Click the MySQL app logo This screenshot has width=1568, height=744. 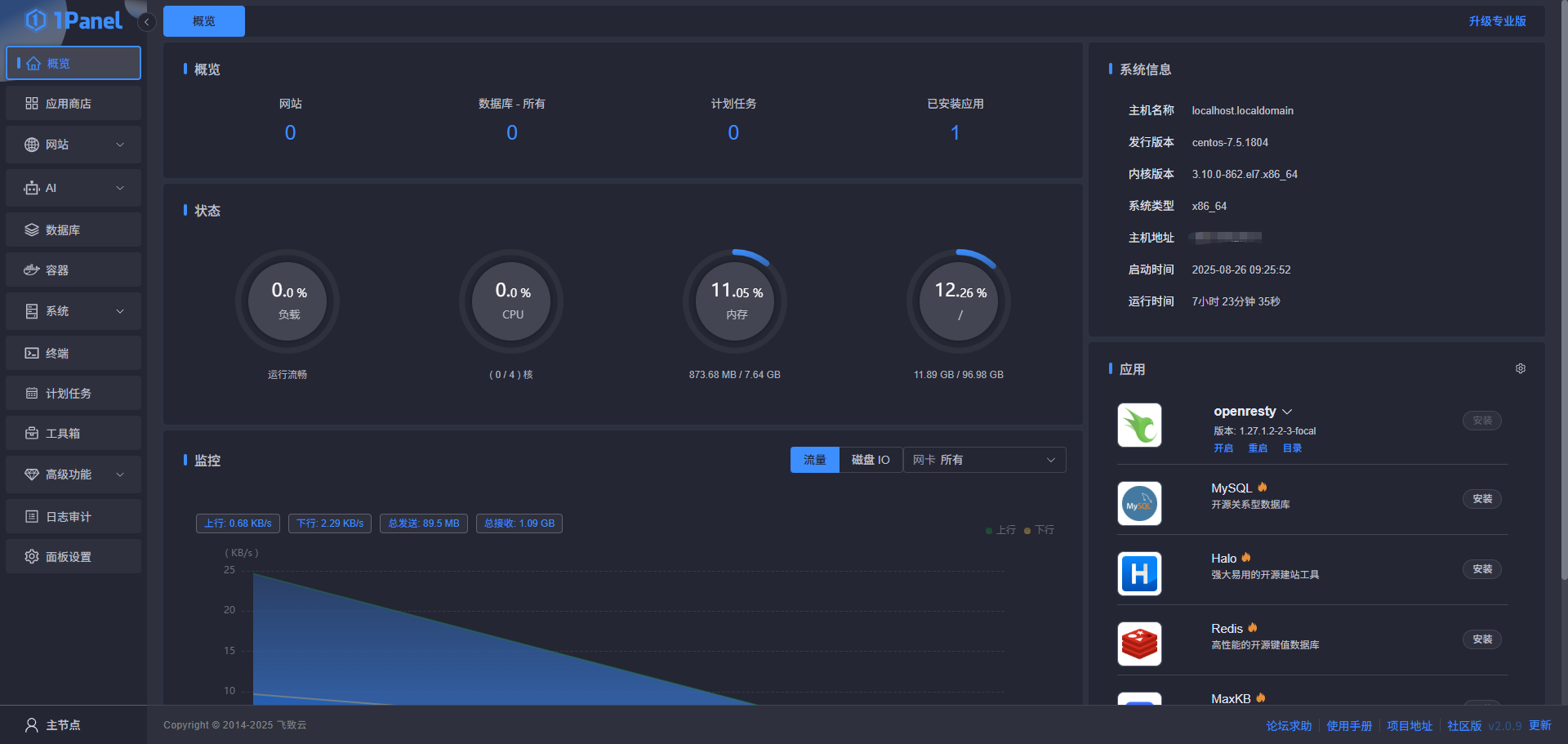(x=1139, y=503)
